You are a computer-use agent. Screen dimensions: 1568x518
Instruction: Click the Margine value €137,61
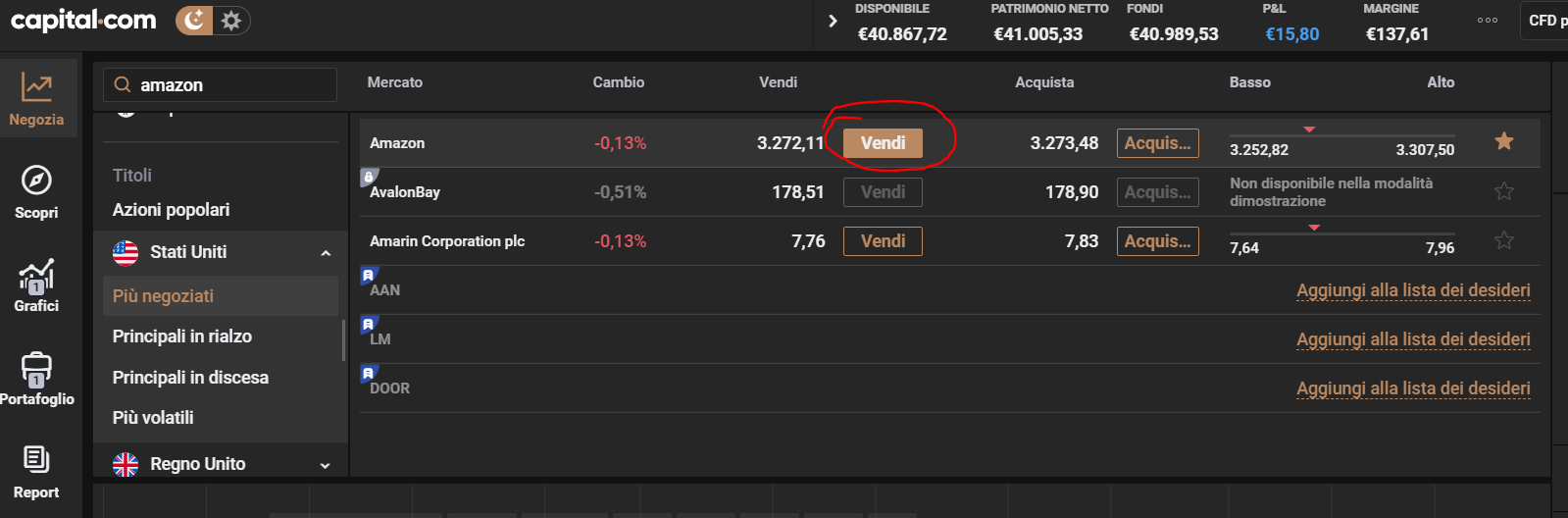click(x=1397, y=34)
